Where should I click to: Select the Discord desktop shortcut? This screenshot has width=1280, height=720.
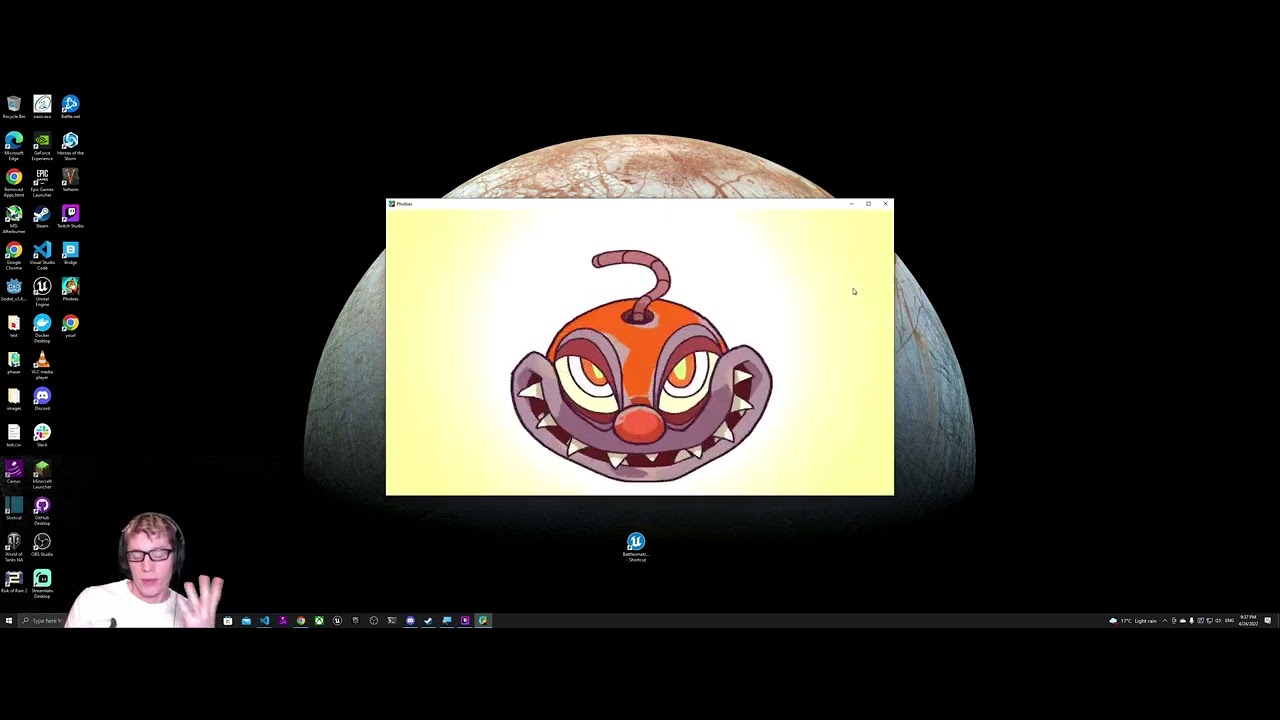(x=42, y=400)
